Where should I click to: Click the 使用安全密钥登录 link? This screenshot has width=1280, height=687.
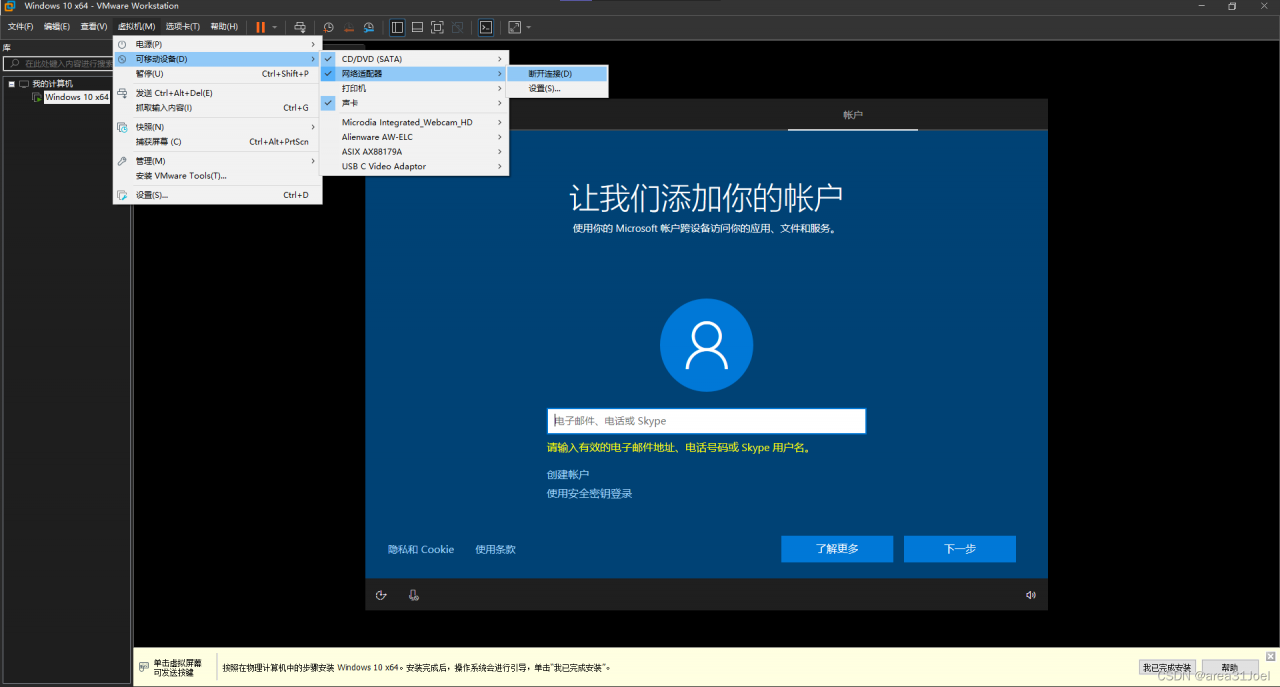[x=589, y=493]
